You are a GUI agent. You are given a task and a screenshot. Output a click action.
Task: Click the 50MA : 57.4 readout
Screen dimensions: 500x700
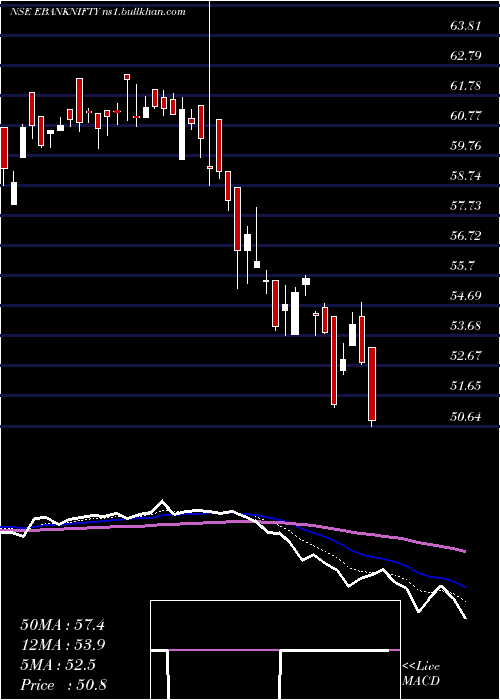[62, 625]
